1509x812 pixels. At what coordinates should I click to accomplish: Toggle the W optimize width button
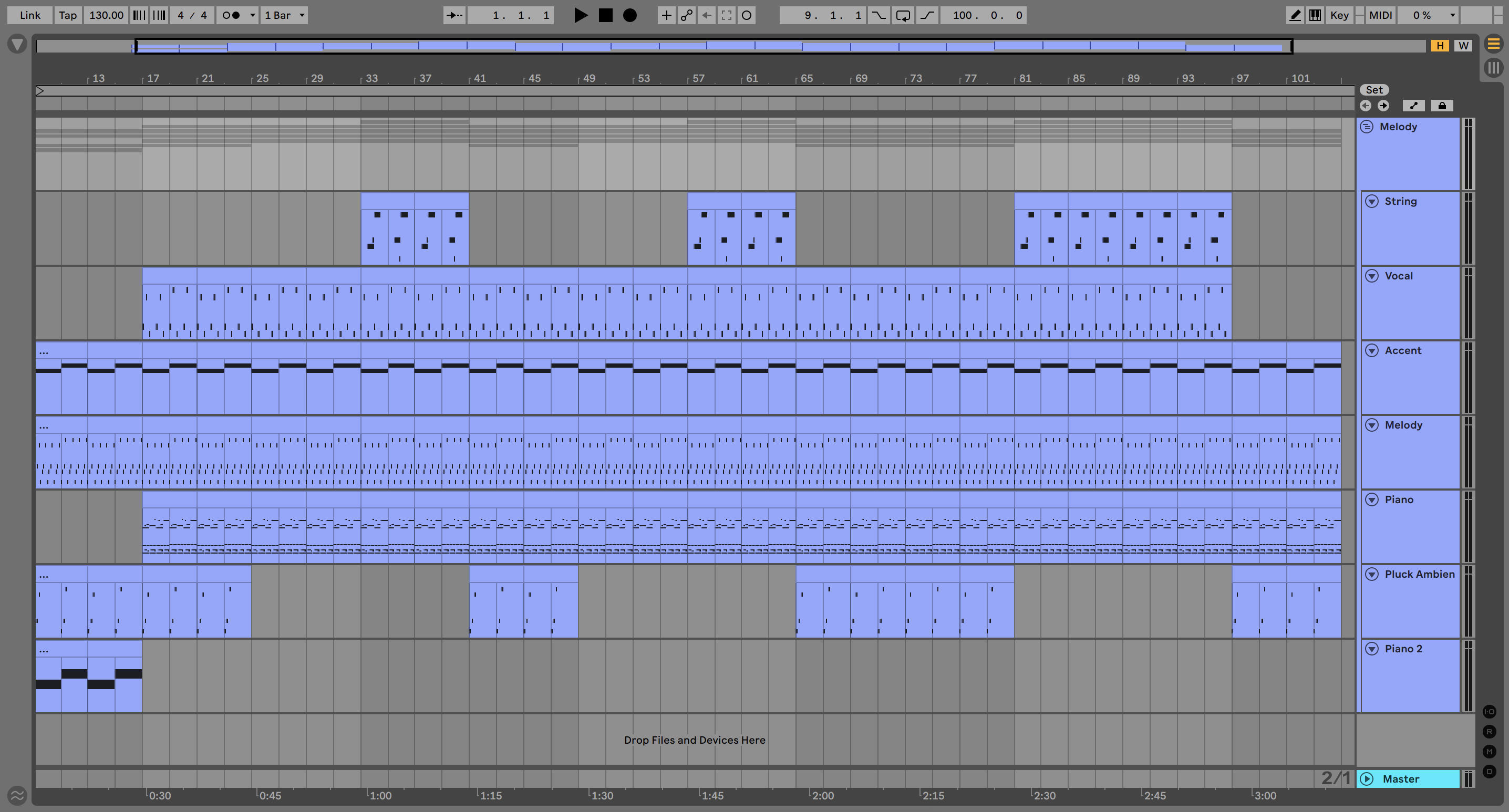1463,46
